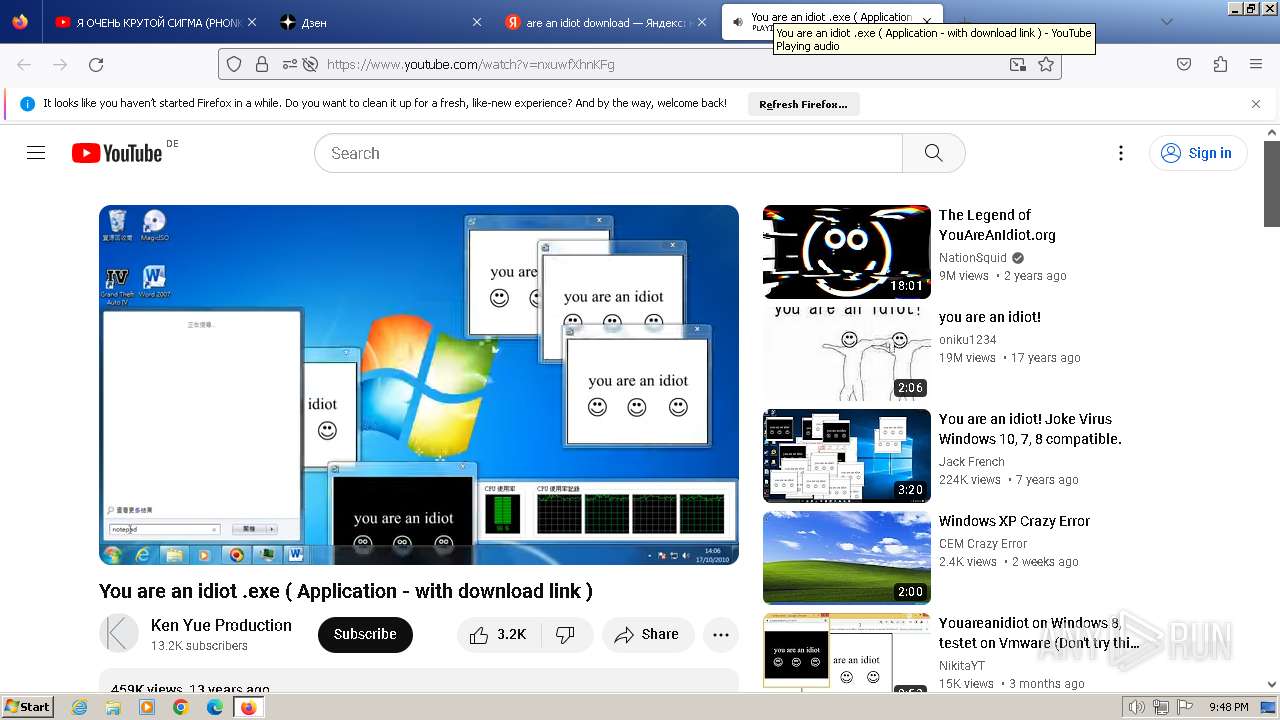The width and height of the screenshot is (1280, 720).
Task: Close the 'are an idiot download' Яндекс tab
Action: point(700,22)
